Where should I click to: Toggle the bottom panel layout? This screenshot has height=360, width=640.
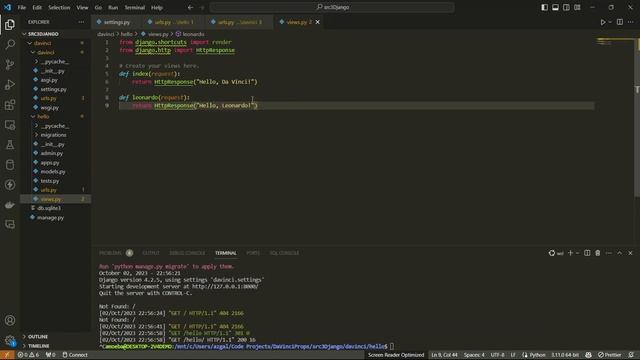point(556,7)
